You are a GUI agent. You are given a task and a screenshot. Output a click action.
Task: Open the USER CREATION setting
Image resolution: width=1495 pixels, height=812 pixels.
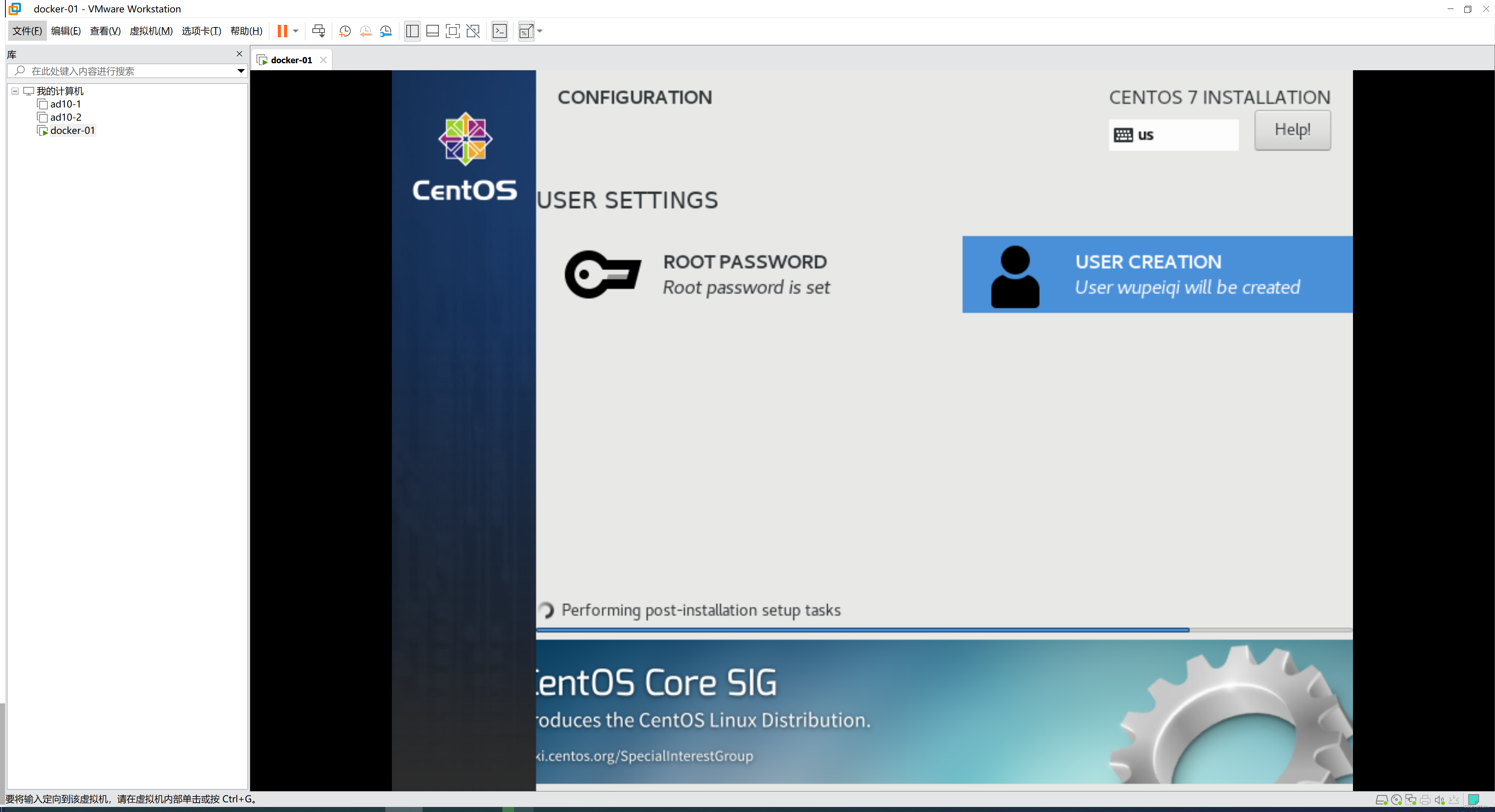pyautogui.click(x=1157, y=275)
